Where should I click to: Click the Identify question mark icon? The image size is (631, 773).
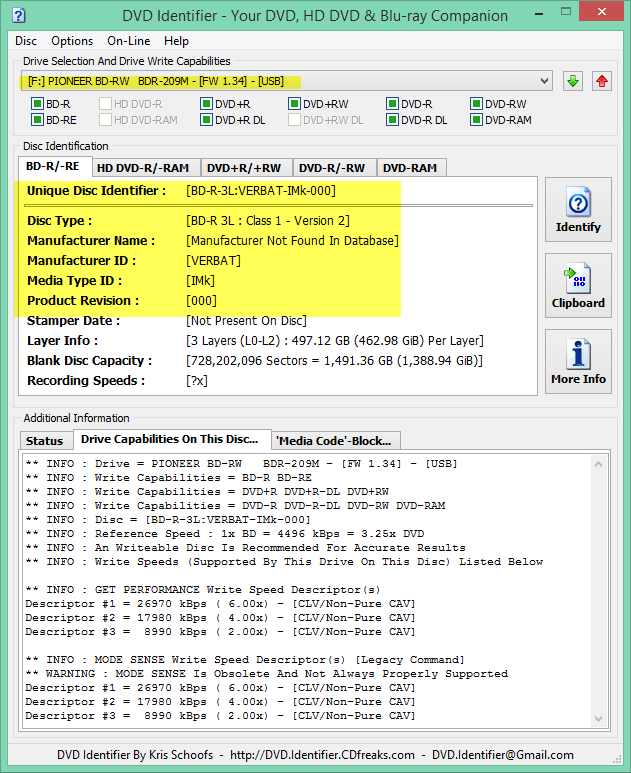[578, 202]
